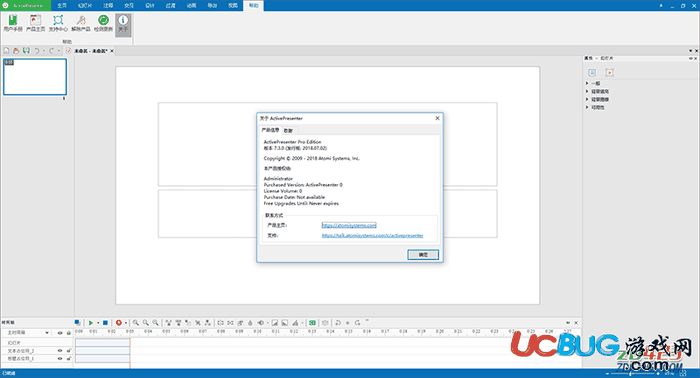Screen dimensions: 700x378
Task: Click the green Check for Updates icon
Action: click(x=103, y=23)
